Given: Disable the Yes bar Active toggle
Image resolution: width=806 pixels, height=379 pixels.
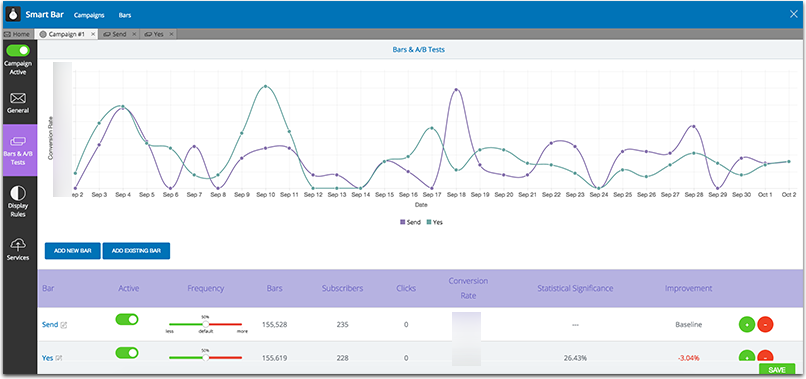Looking at the screenshot, I should click(127, 353).
